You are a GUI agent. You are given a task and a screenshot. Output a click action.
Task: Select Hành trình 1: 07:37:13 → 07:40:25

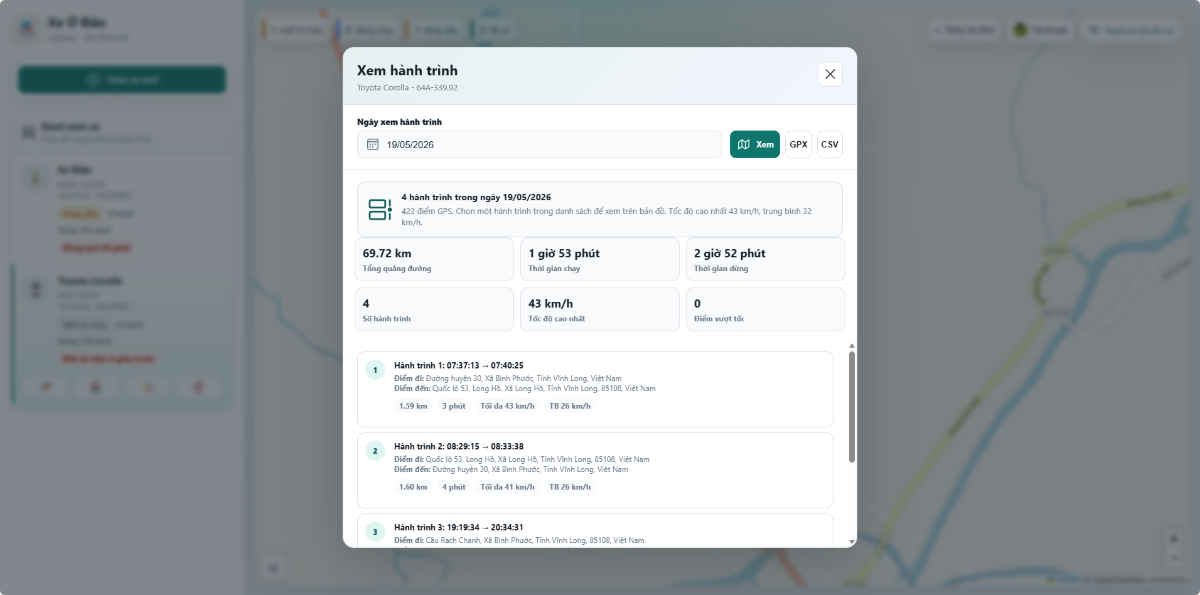[595, 389]
